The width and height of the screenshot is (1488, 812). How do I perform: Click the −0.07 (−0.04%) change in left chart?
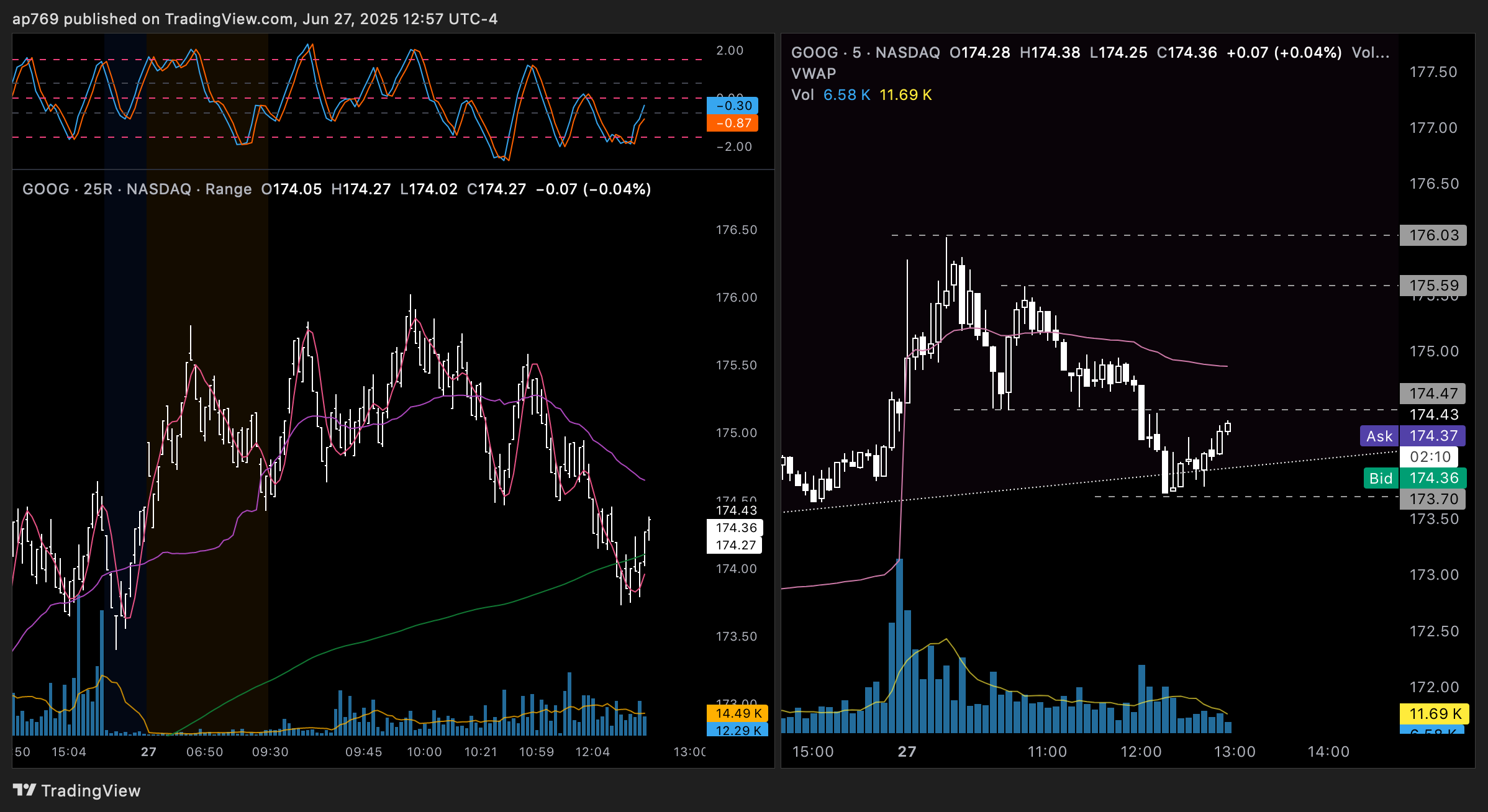click(x=593, y=189)
